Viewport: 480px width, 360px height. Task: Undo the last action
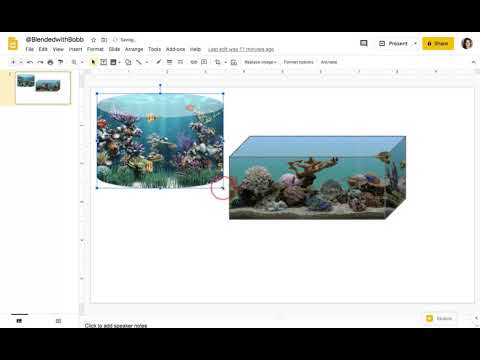pos(30,62)
